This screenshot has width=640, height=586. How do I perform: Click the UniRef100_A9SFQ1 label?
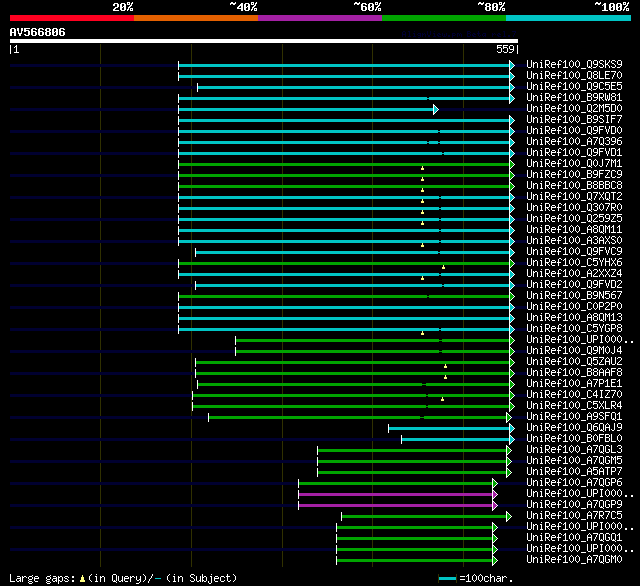(574, 417)
